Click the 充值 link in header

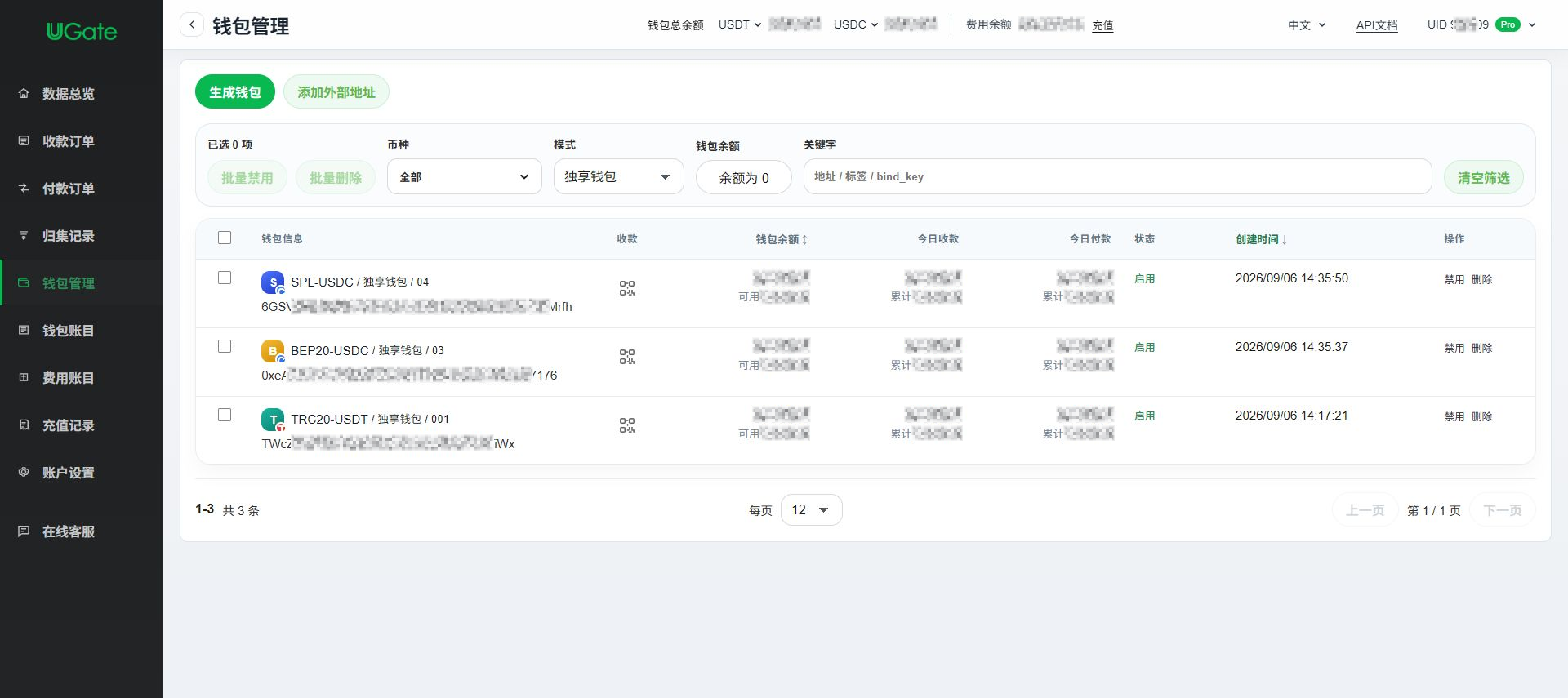coord(1102,25)
